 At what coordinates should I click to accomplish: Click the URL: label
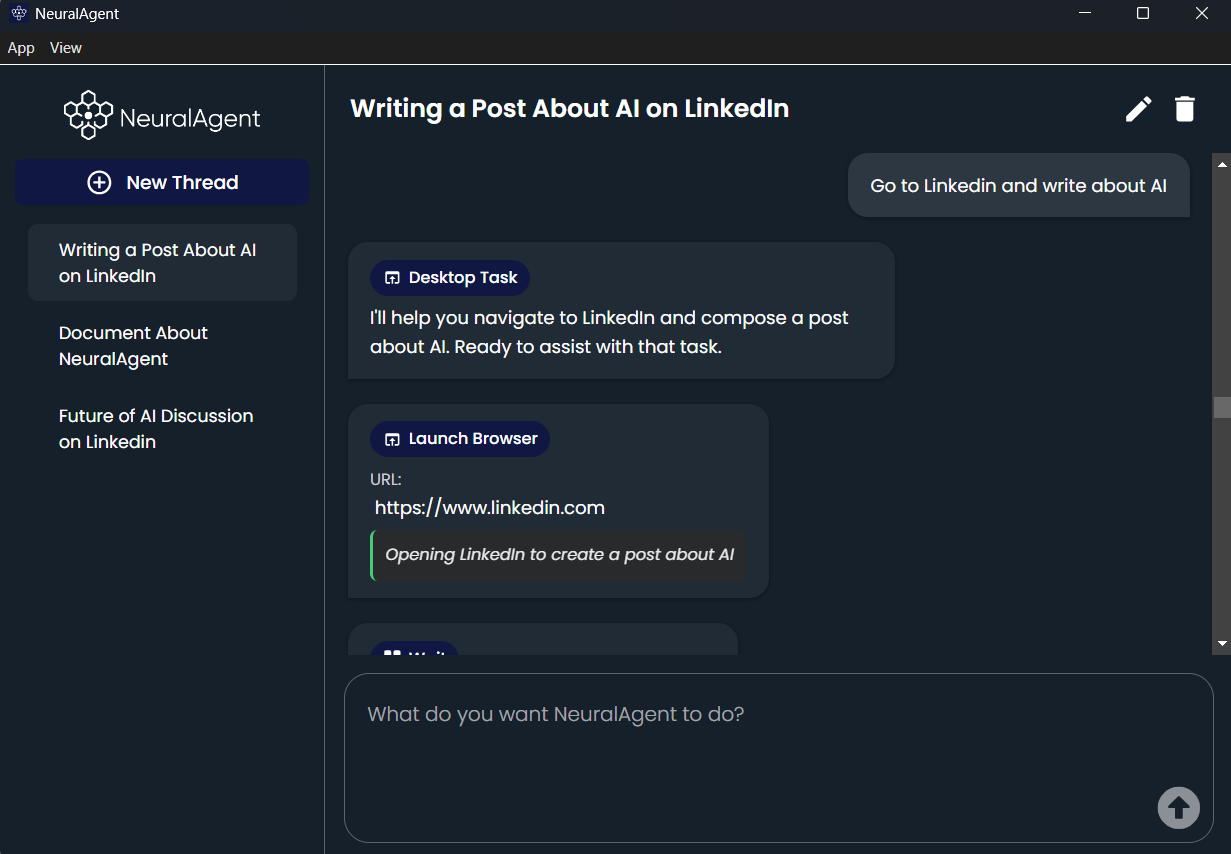click(x=386, y=480)
